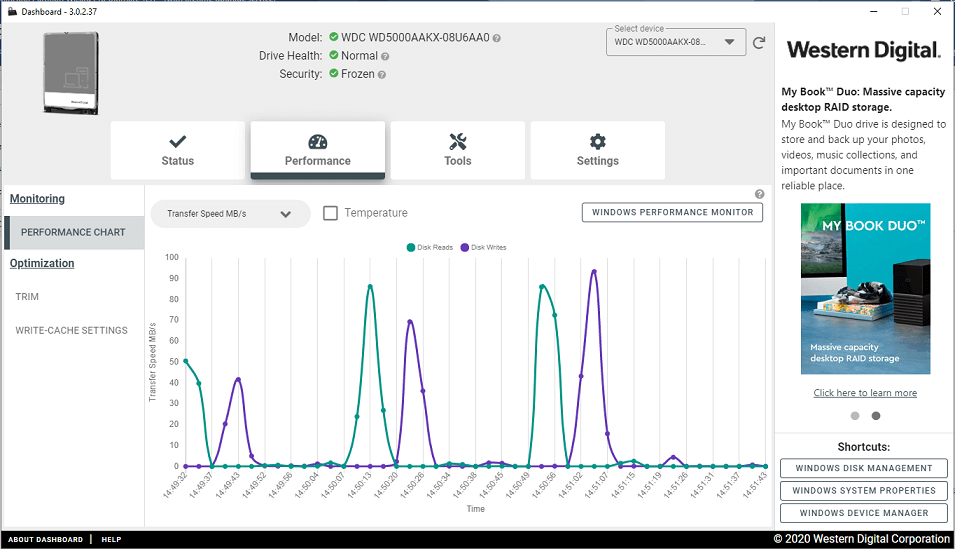Open the Tools tab
The image size is (955, 549).
pos(457,151)
